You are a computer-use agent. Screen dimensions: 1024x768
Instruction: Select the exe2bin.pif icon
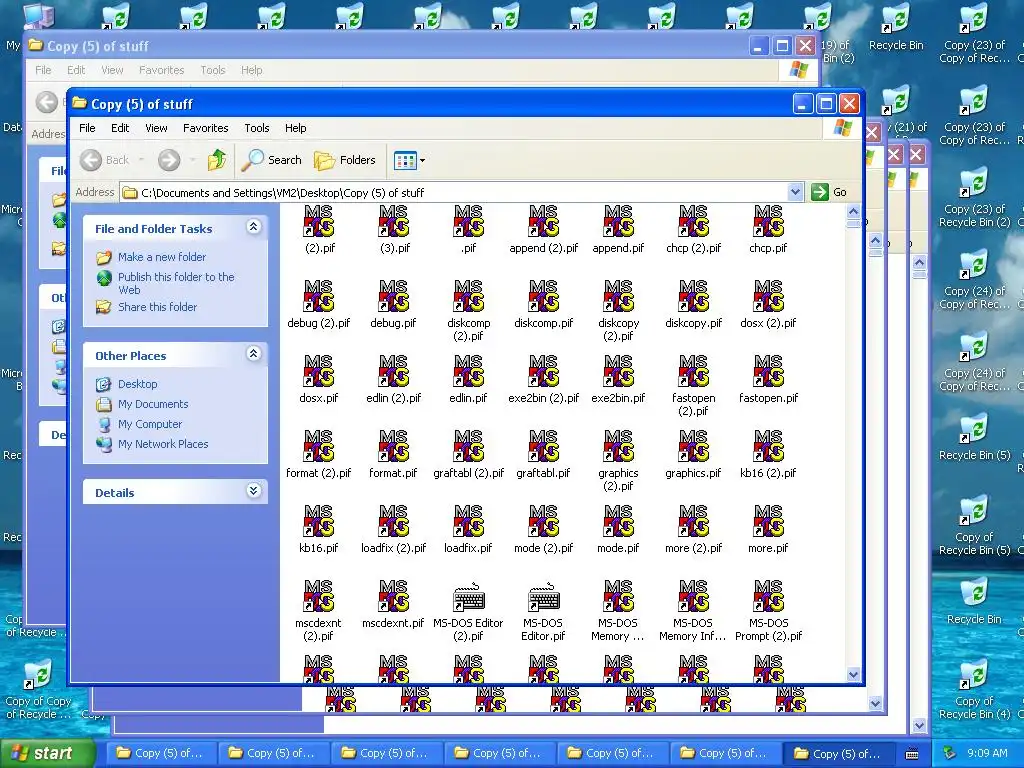(x=618, y=370)
